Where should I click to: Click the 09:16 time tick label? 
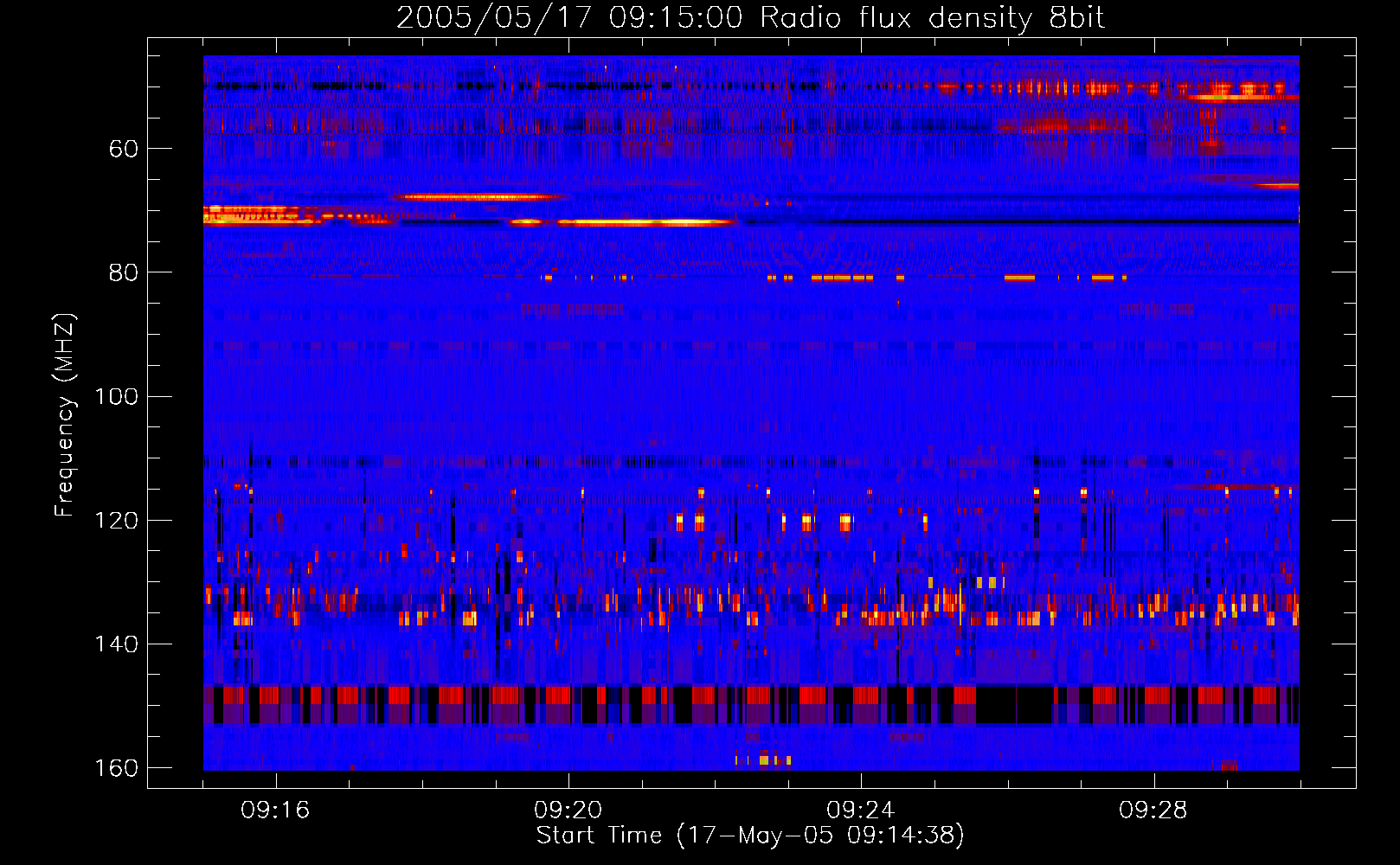coord(275,811)
